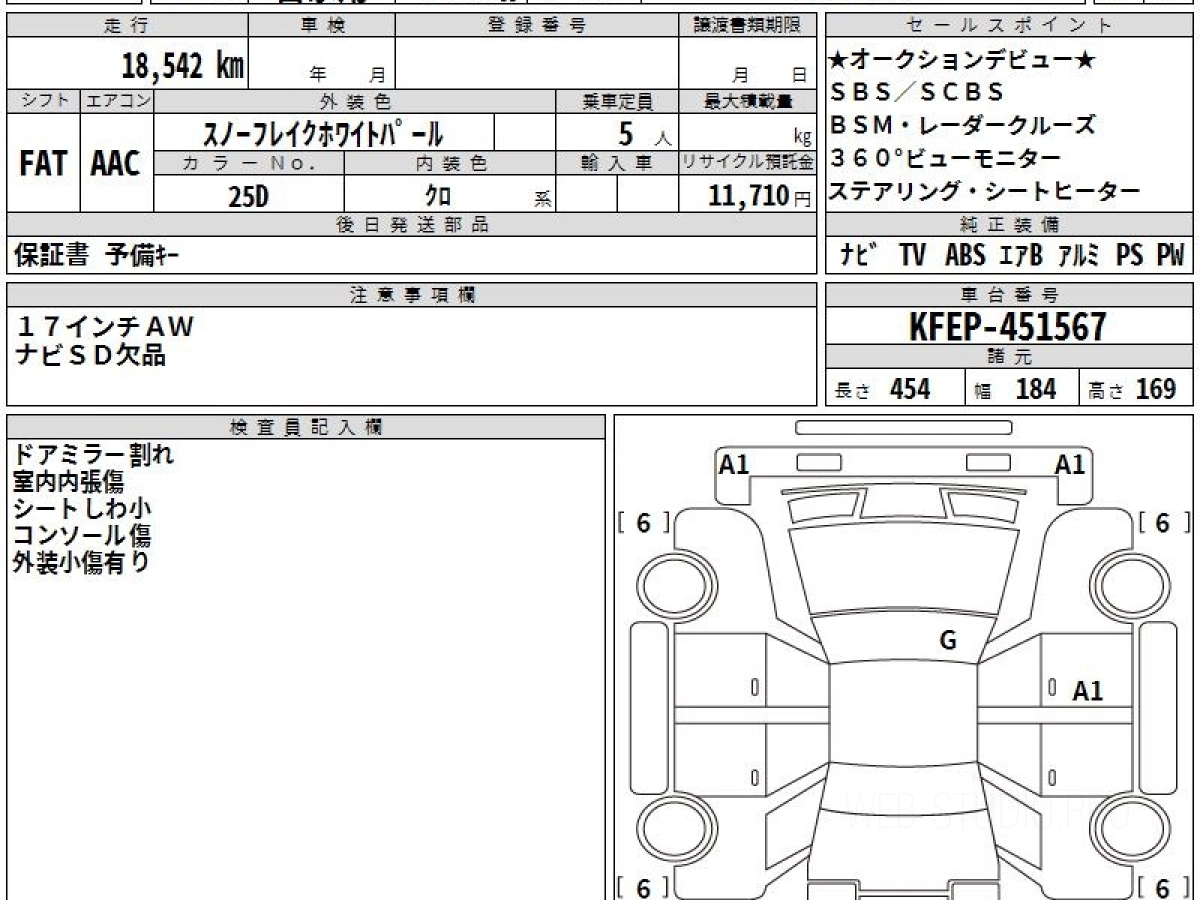This screenshot has height=900, width=1200.
Task: Click the "カラーNo." label
Action: click(249, 163)
